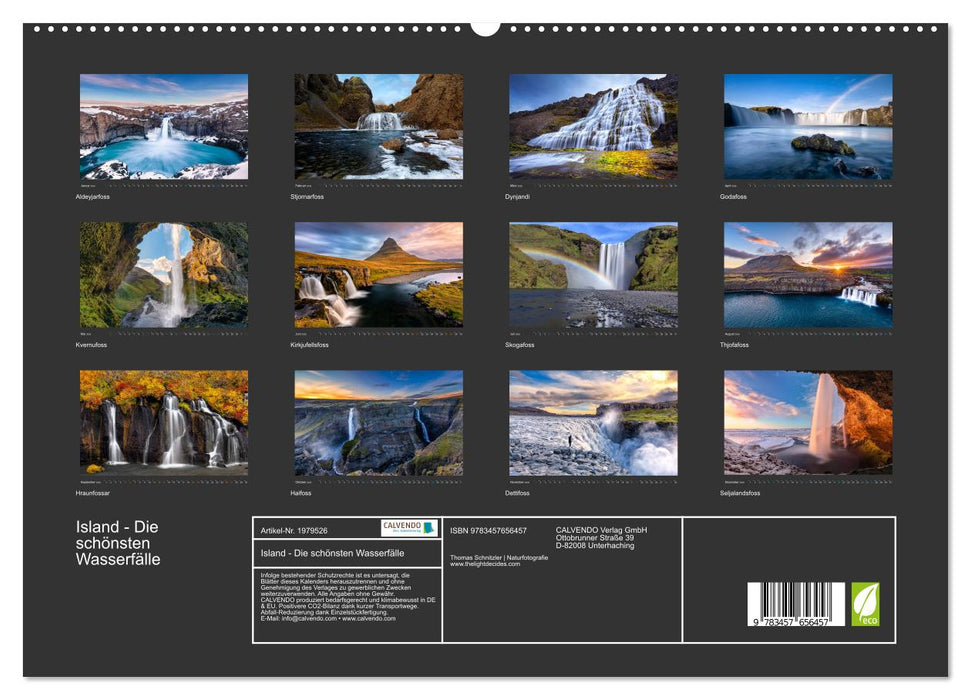The width and height of the screenshot is (971, 700).
Task: Click the hanger hole at top center
Action: coord(485,26)
